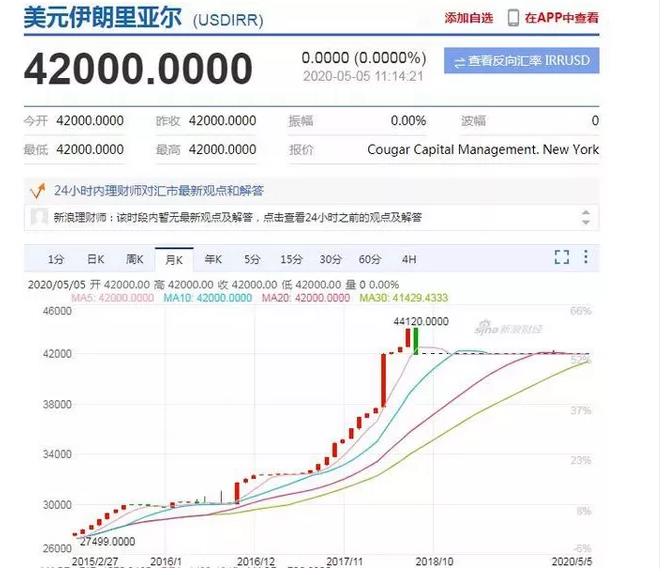Click the 今开 42000.0000 value
Image resolution: width=671 pixels, height=575 pixels.
[x=90, y=121]
